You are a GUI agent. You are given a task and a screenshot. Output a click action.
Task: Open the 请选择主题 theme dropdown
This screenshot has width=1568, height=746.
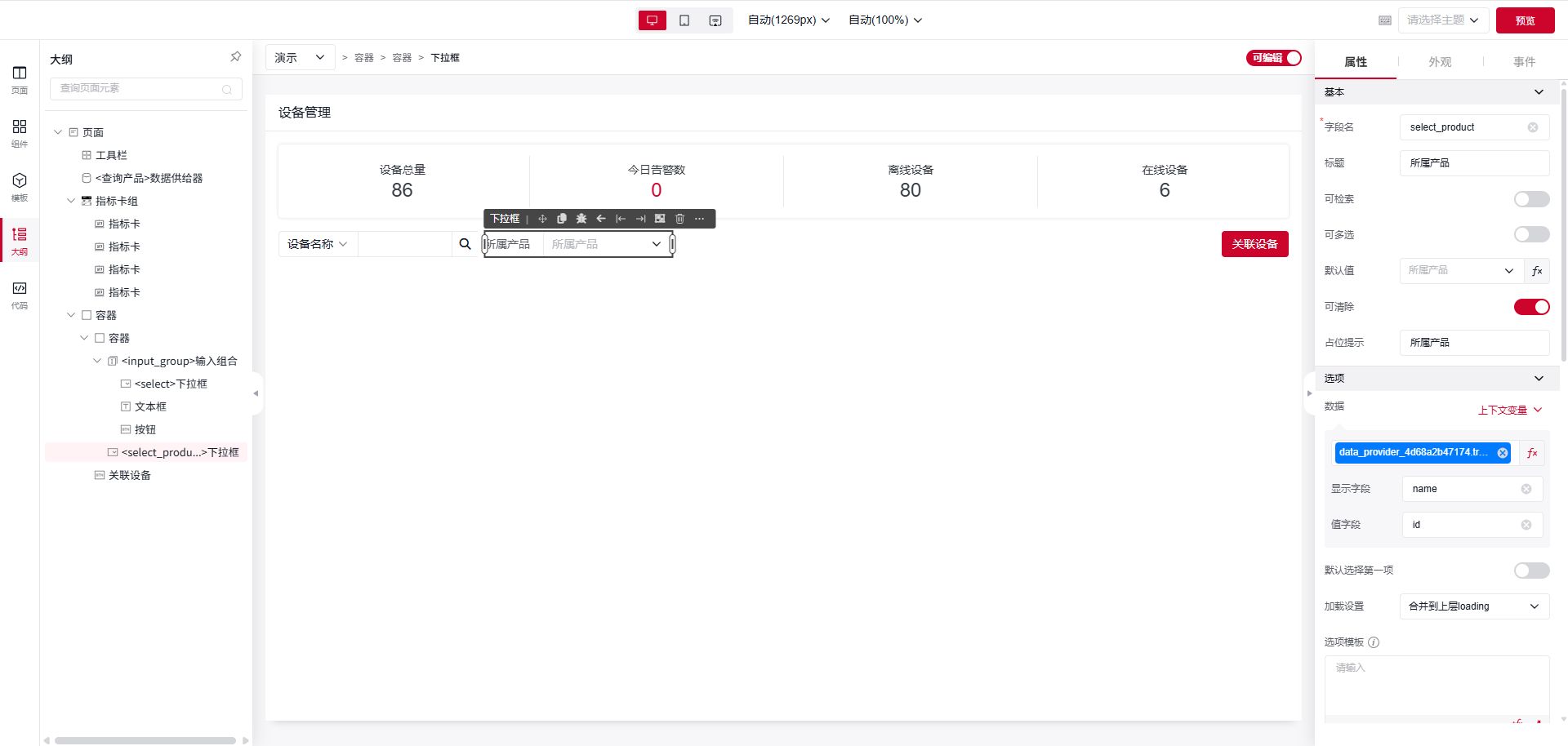pyautogui.click(x=1442, y=20)
